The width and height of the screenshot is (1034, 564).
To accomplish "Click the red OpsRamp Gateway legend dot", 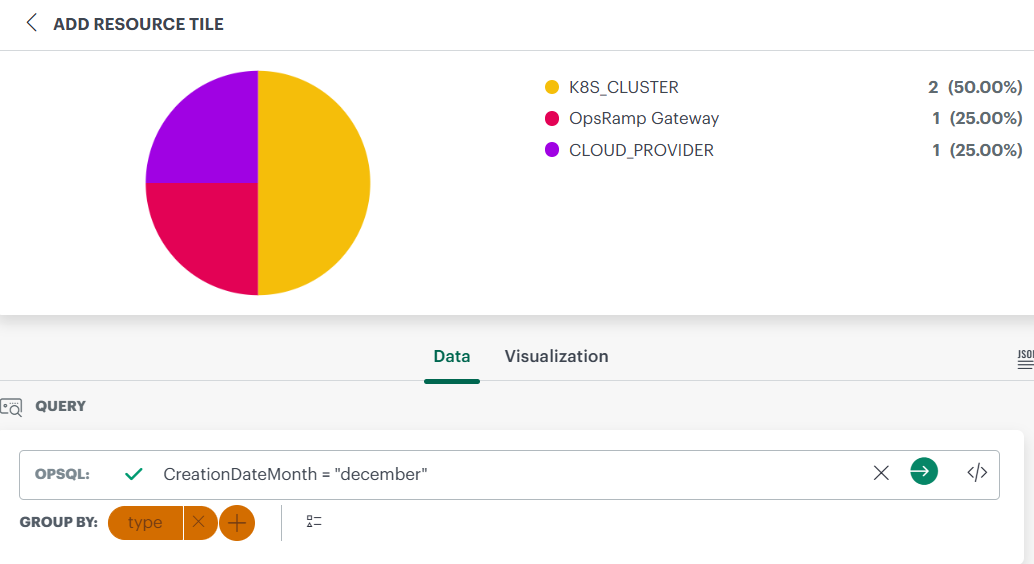I will 552,119.
